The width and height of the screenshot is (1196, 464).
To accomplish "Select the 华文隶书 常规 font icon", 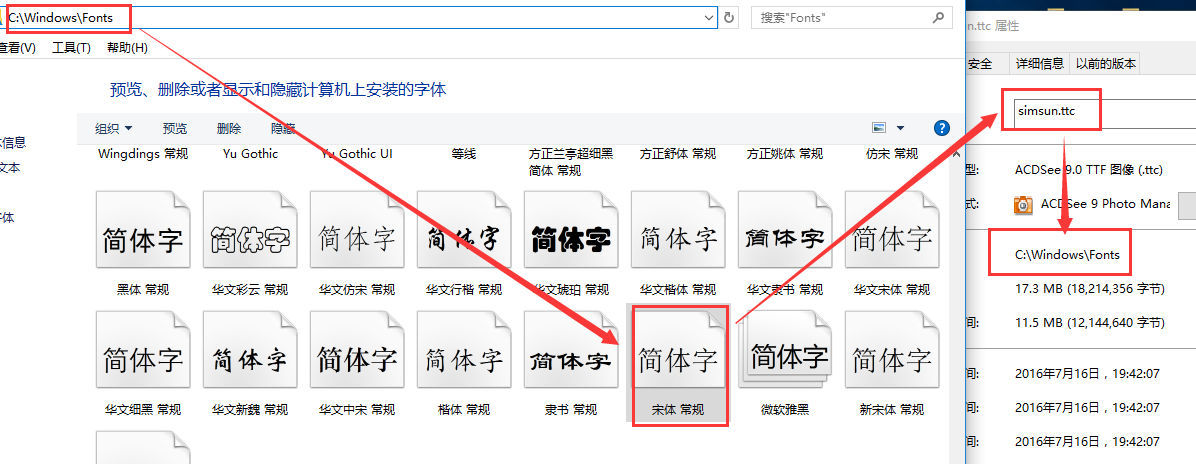I will pyautogui.click(x=785, y=229).
